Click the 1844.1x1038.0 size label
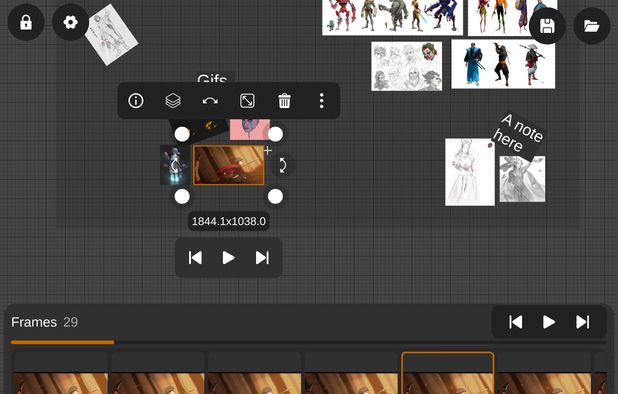This screenshot has height=394, width=618. [x=229, y=221]
